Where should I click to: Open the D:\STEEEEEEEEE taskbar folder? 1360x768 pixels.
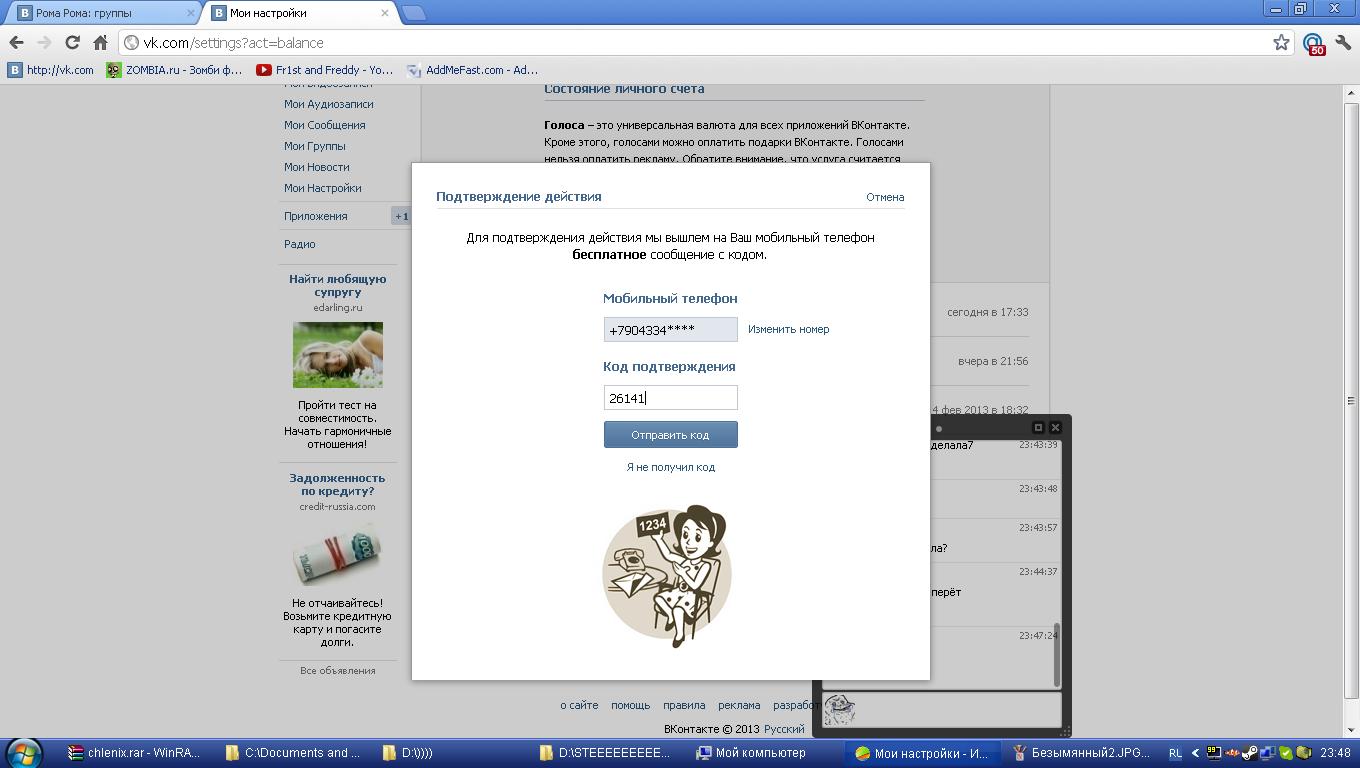[x=608, y=753]
